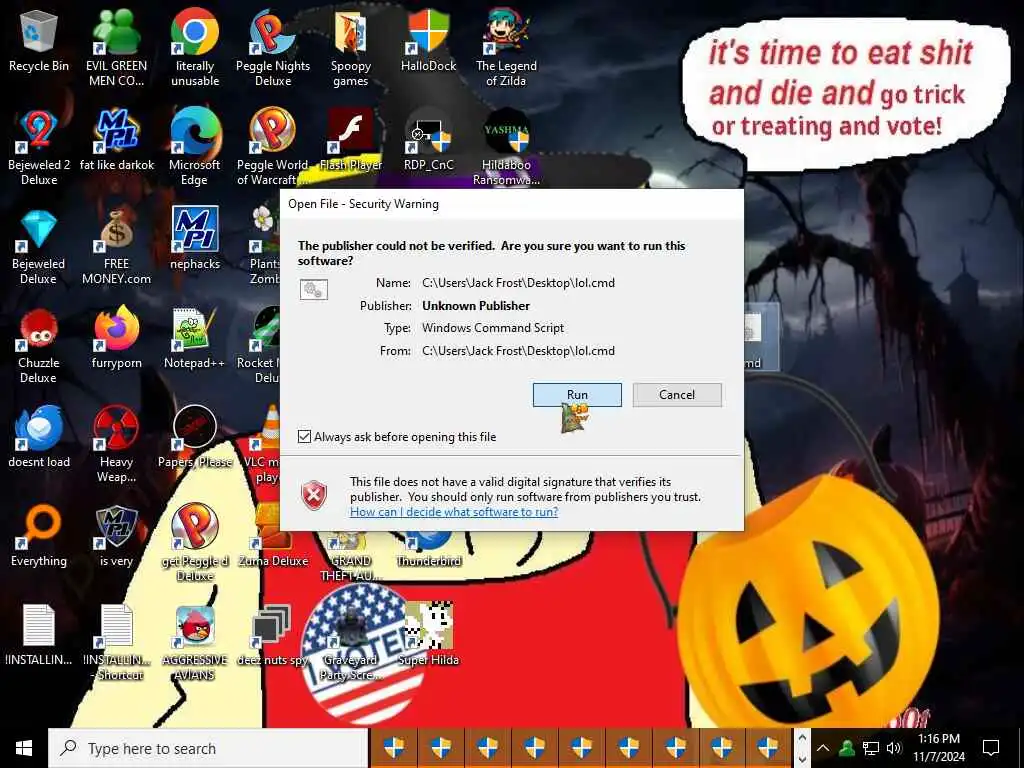
Task: Launch Microsoft Edge from desktop
Action: pos(195,148)
